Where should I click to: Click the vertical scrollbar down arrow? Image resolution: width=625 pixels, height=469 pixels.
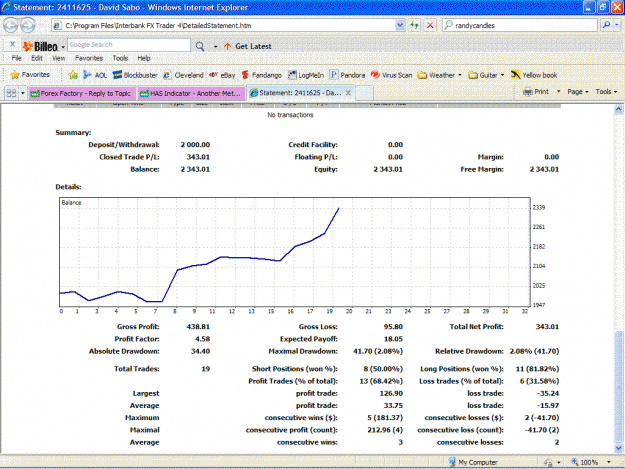(618, 448)
